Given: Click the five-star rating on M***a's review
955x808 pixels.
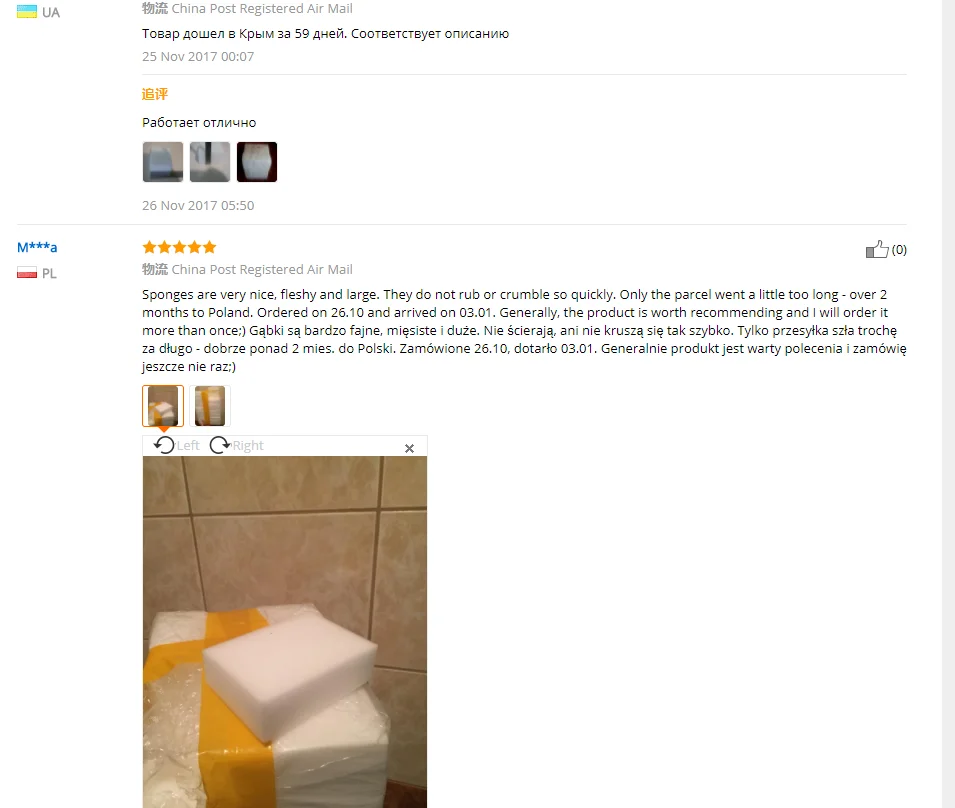Looking at the screenshot, I should [179, 247].
